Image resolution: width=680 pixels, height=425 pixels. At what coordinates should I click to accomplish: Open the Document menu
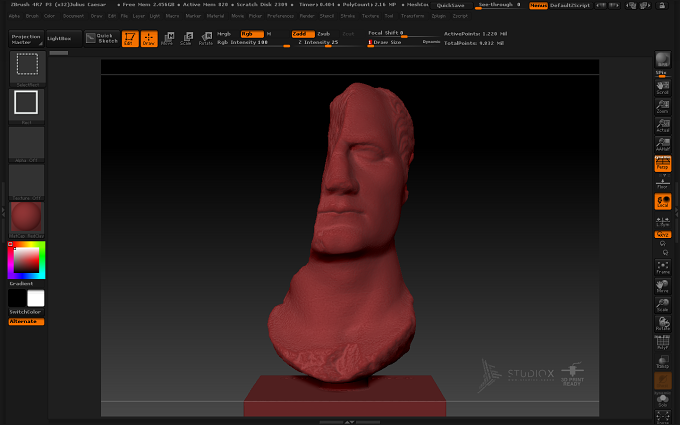[x=73, y=16]
